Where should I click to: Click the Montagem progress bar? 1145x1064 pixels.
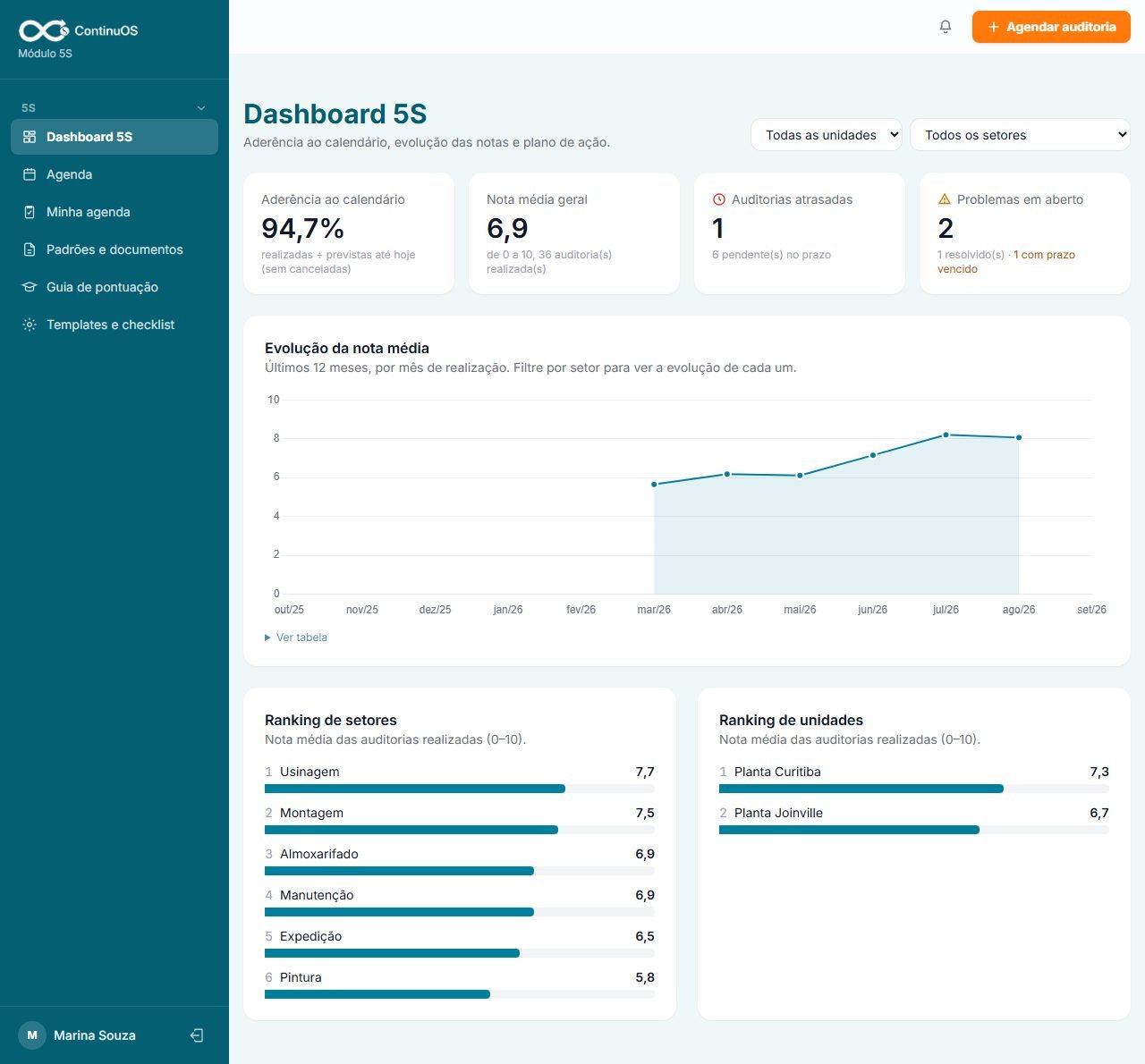point(460,830)
